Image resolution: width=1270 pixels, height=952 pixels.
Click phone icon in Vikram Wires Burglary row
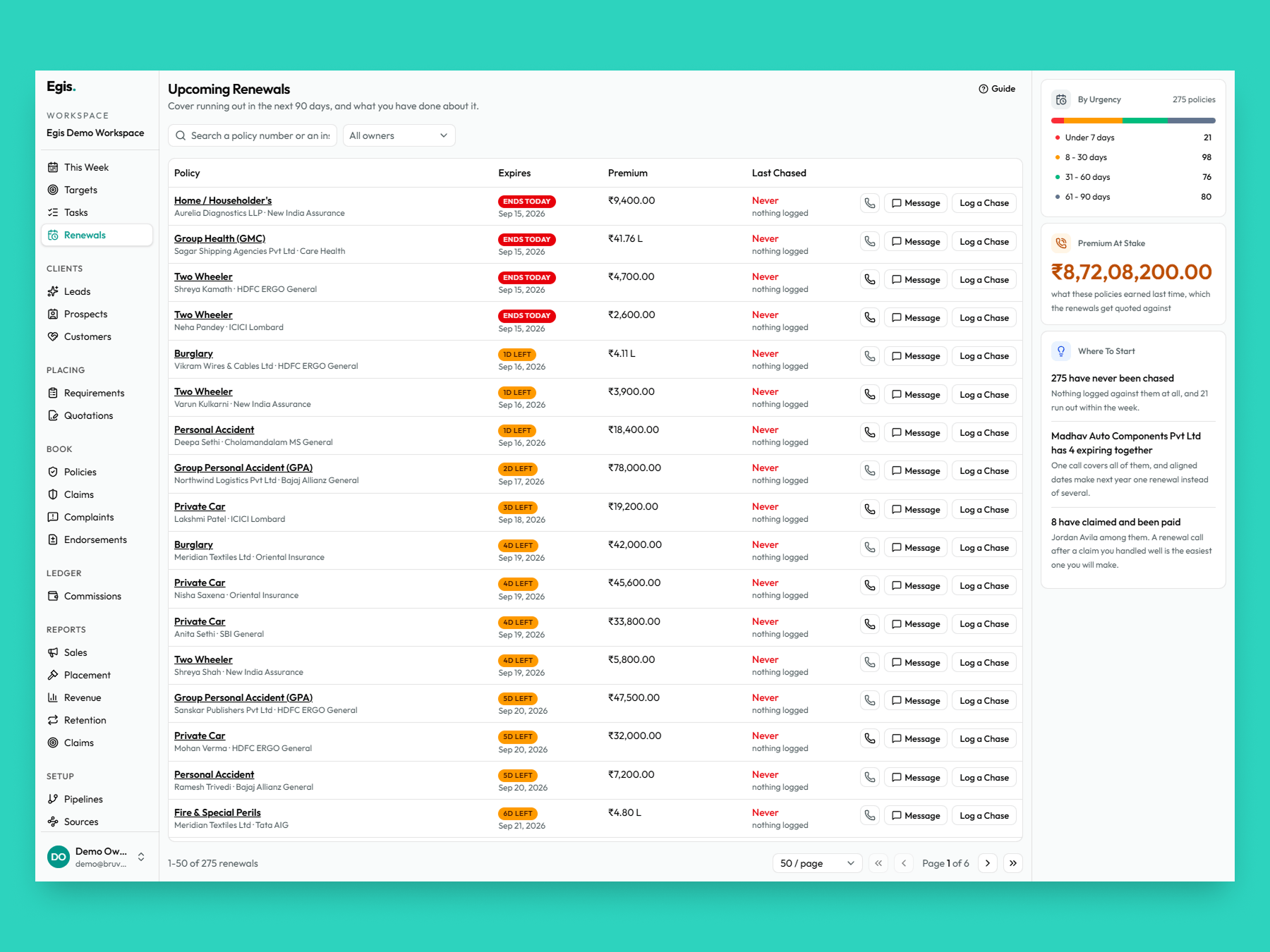click(x=870, y=356)
